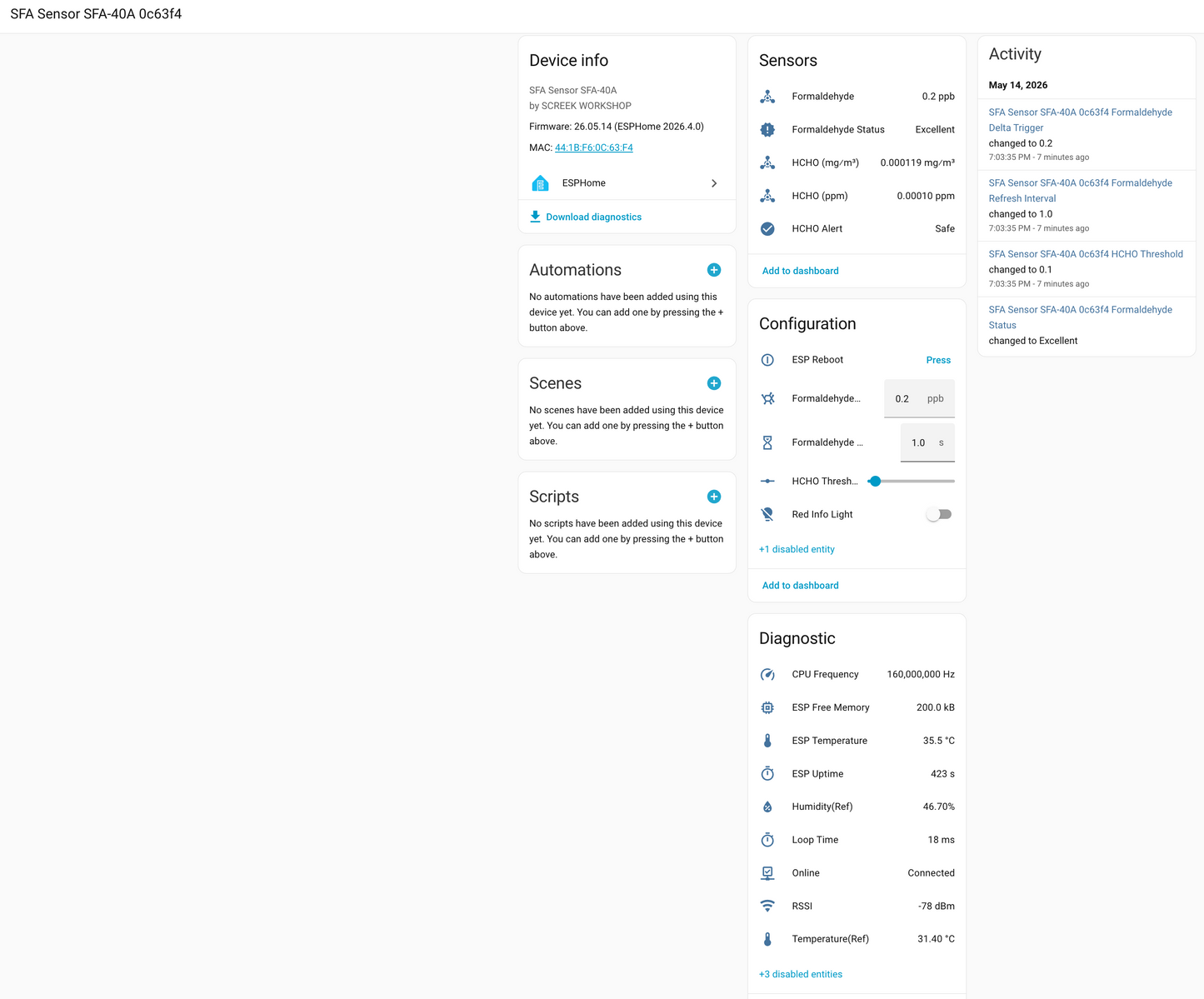Click the HCHO (ppm) molecule icon
Image resolution: width=1204 pixels, height=999 pixels.
point(767,196)
